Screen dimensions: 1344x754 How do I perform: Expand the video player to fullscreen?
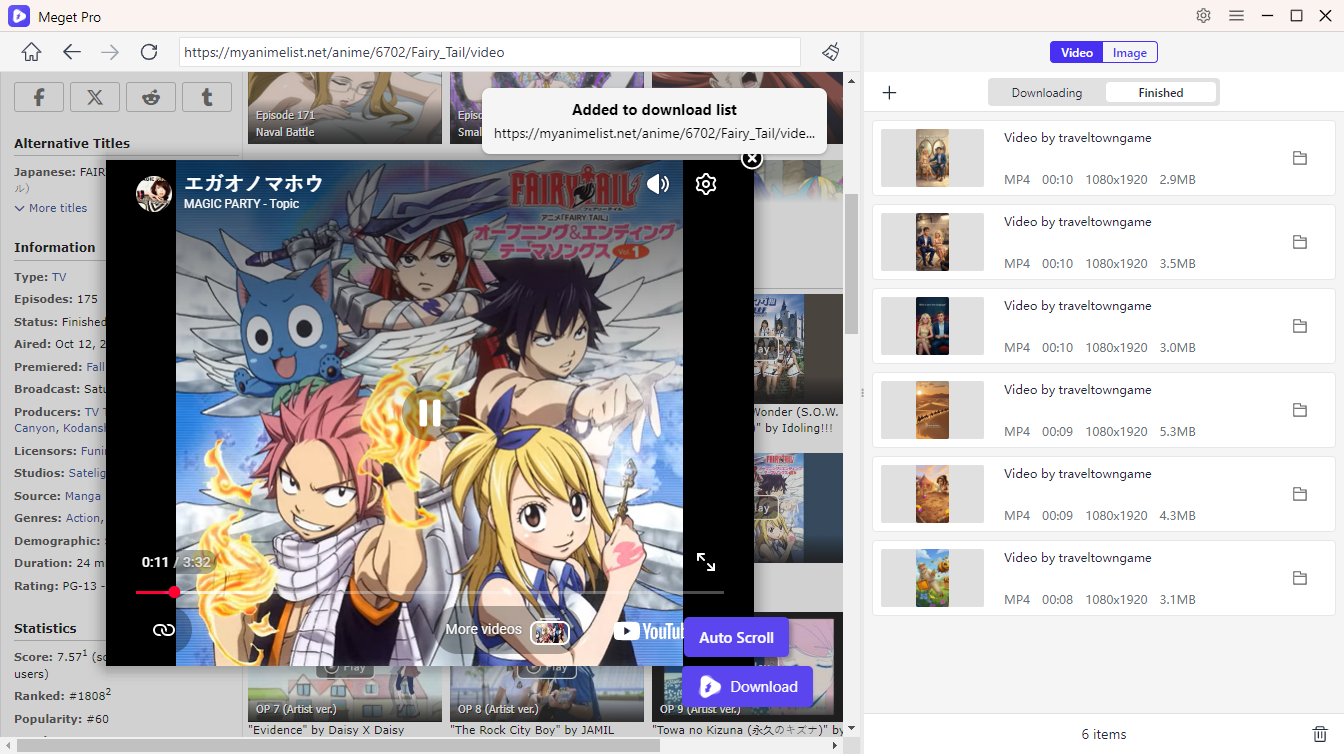[707, 562]
